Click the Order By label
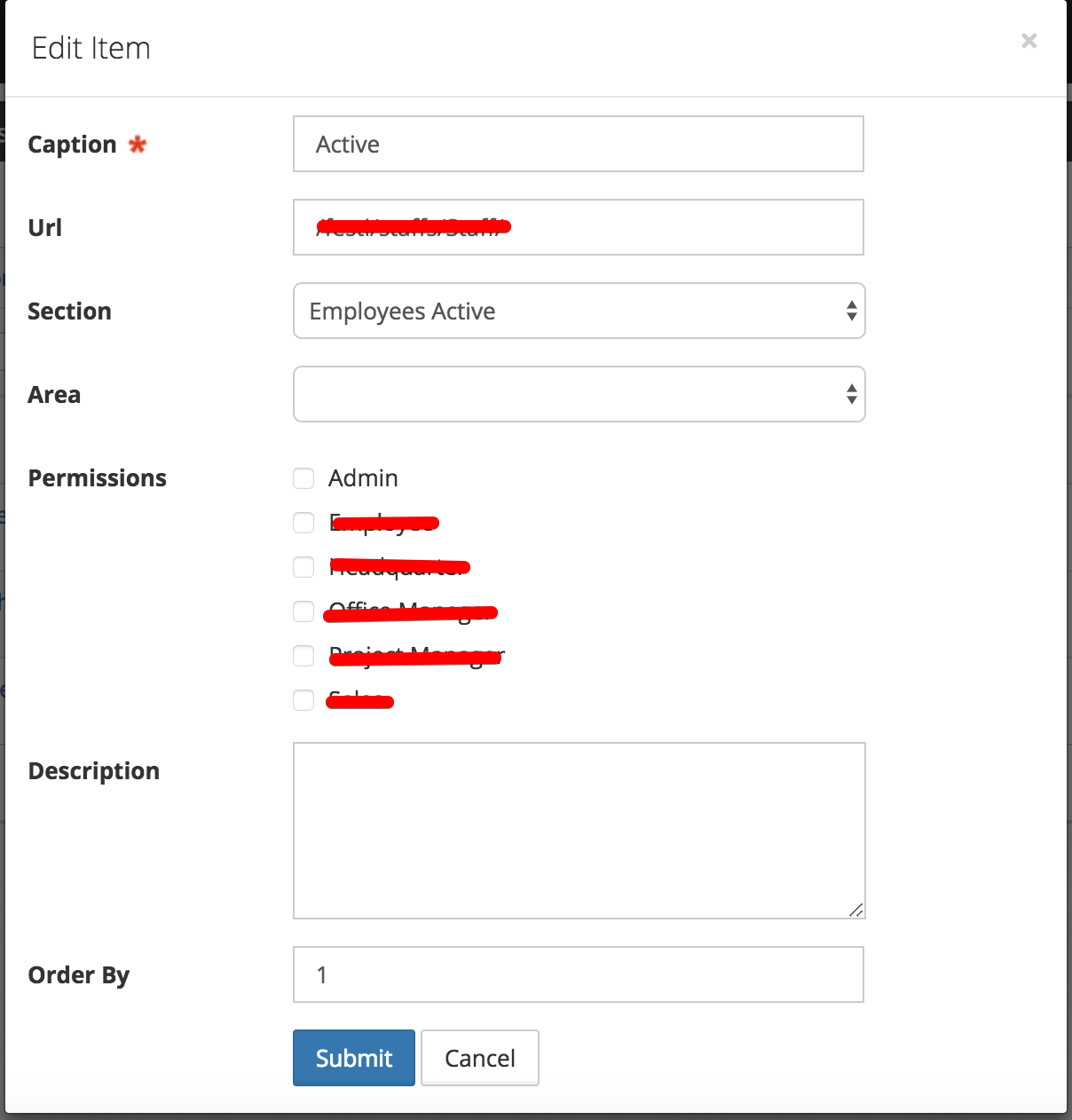 coord(79,975)
